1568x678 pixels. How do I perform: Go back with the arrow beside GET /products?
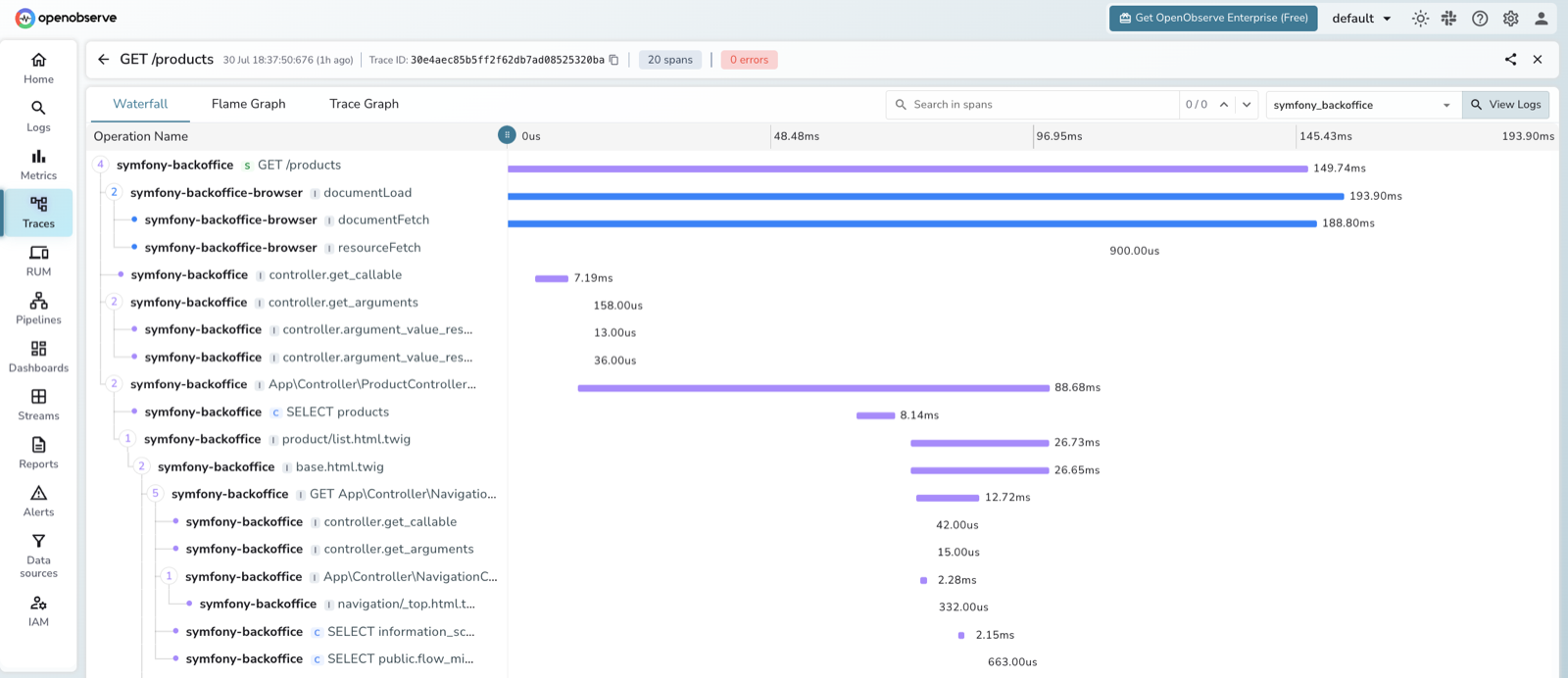tap(104, 60)
